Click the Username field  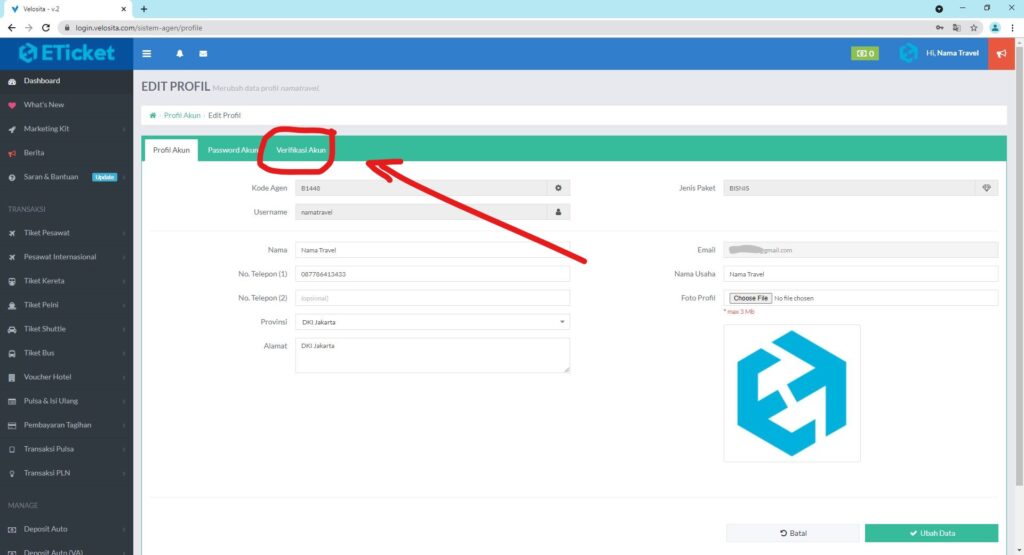(421, 212)
